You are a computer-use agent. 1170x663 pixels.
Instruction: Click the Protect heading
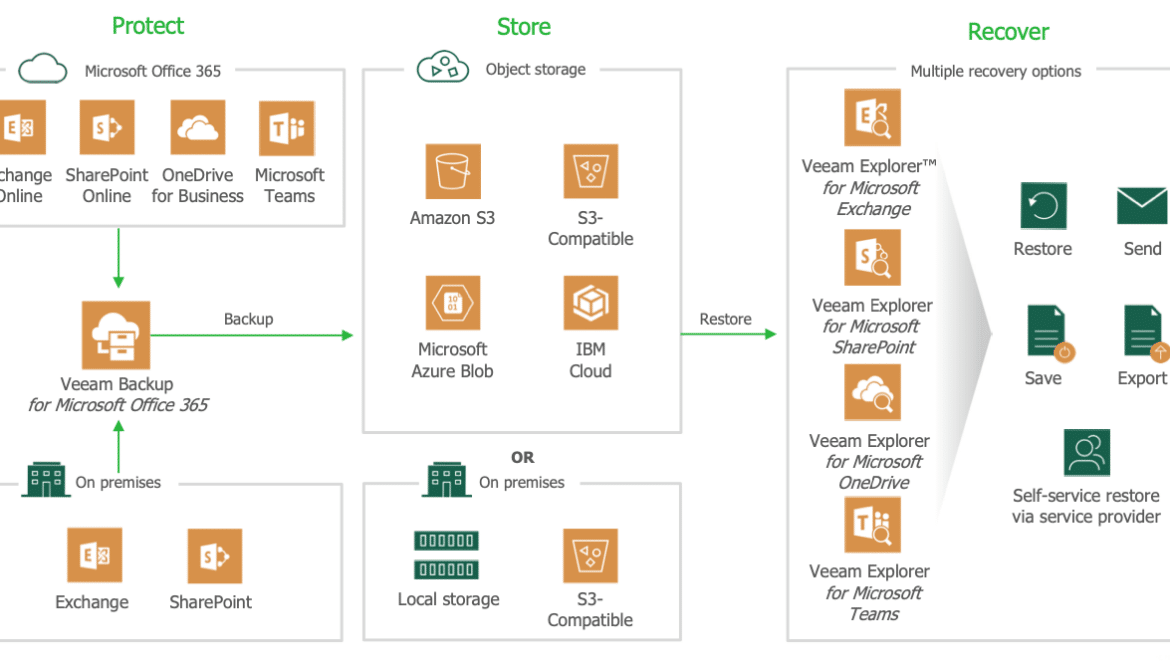tap(148, 26)
